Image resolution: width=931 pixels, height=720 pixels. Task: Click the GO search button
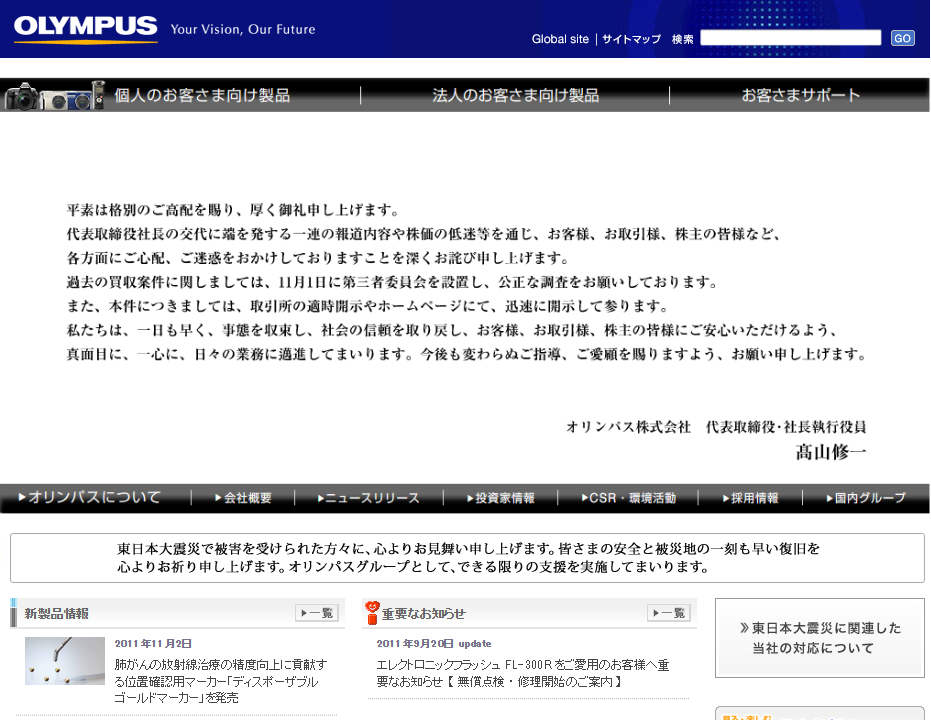[902, 38]
